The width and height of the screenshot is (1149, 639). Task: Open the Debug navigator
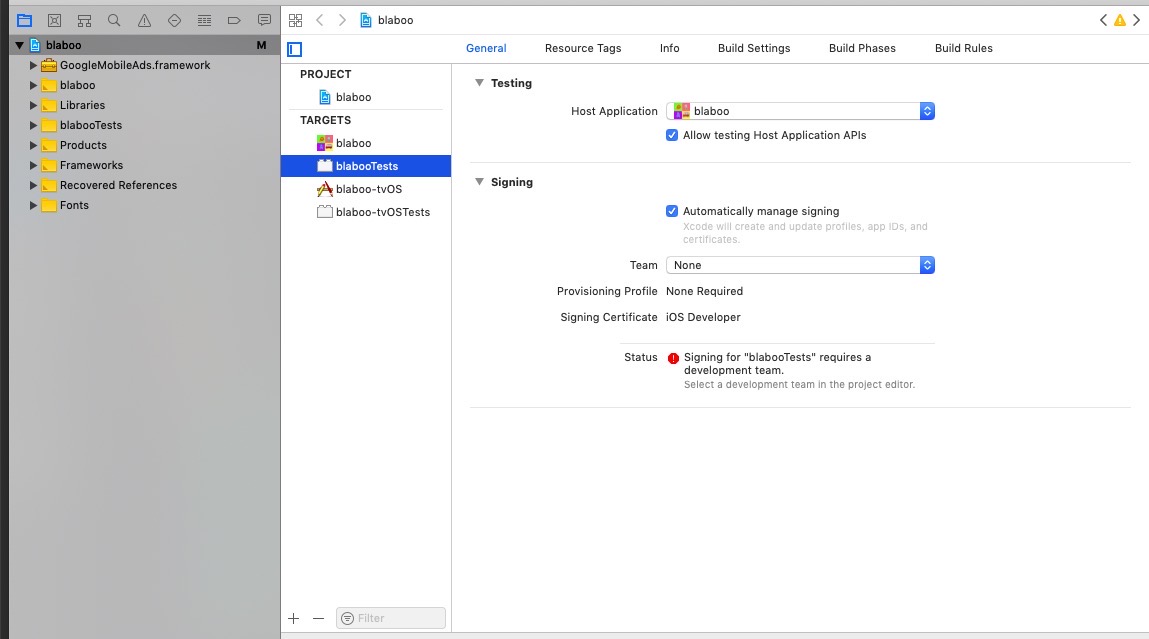(x=204, y=21)
